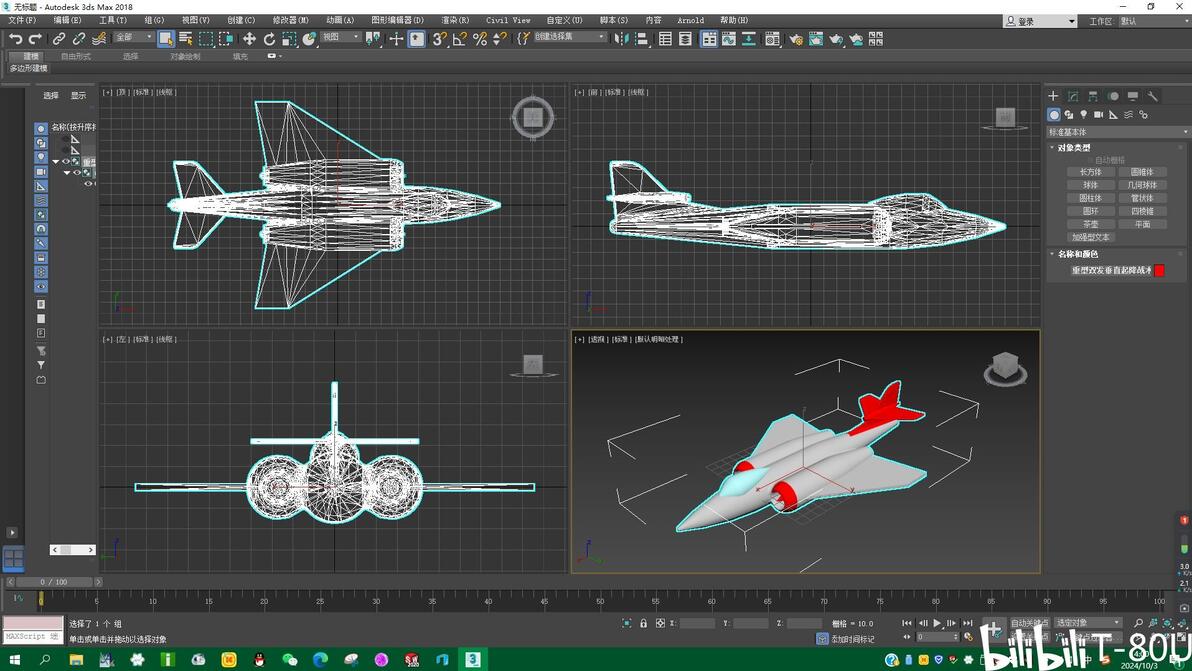This screenshot has height=671, width=1192.
Task: Open Select by Name list
Action: (x=185, y=39)
